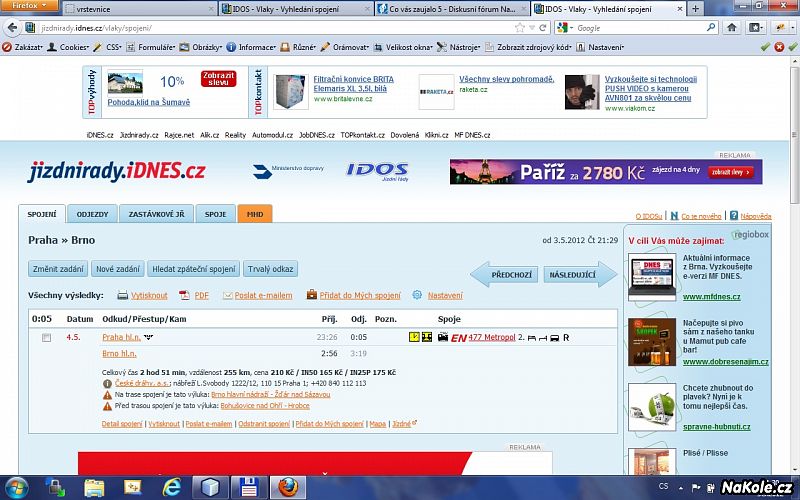Launch Internet Explorer from the taskbar
This screenshot has height=500, width=800.
coord(172,488)
